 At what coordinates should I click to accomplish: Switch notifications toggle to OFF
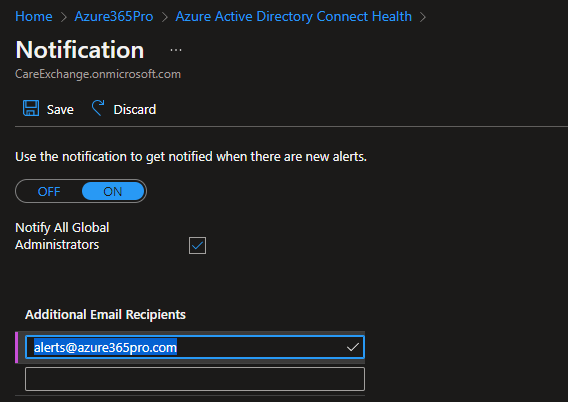coord(49,191)
